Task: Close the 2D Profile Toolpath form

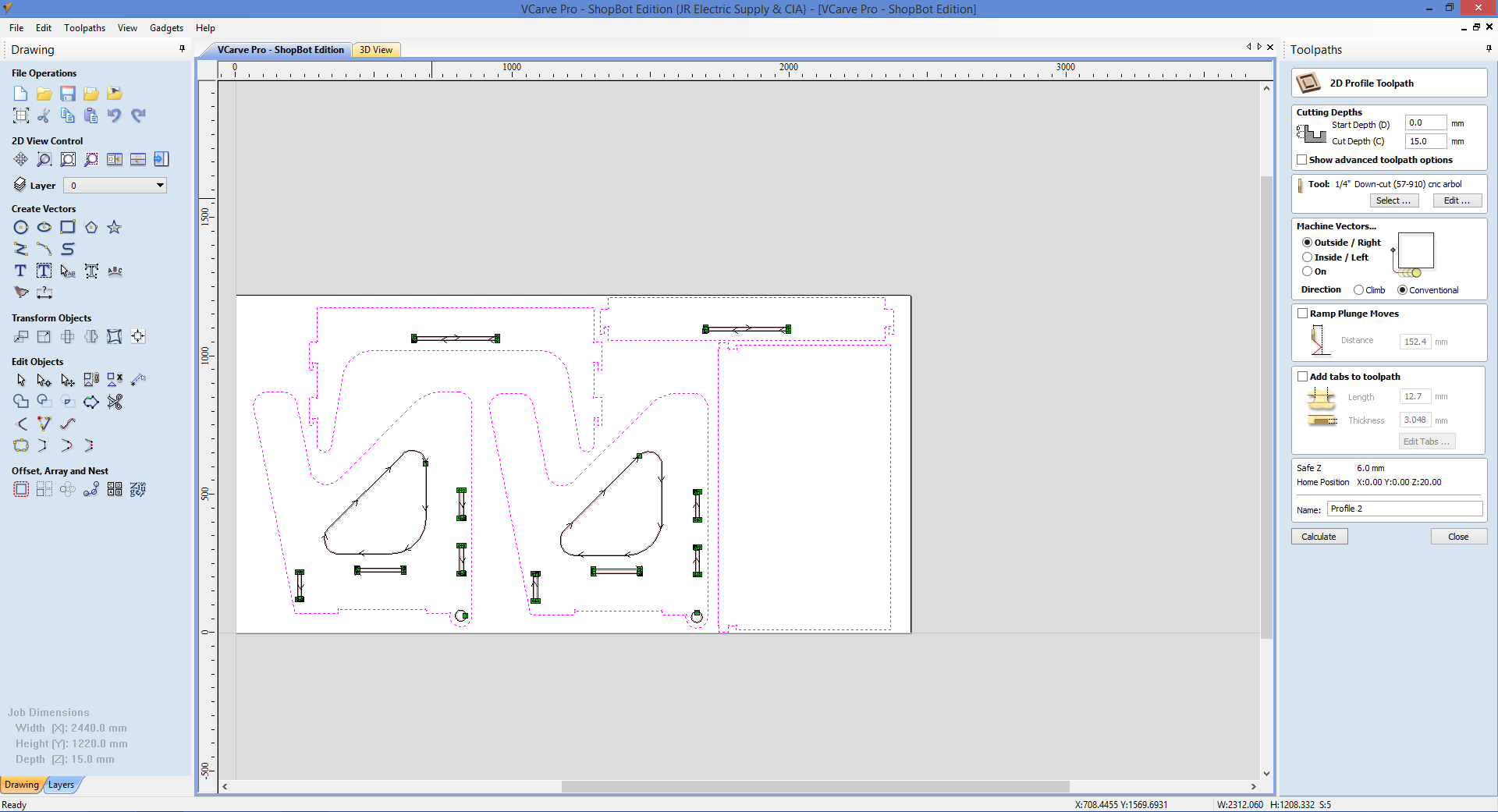Action: (1458, 537)
